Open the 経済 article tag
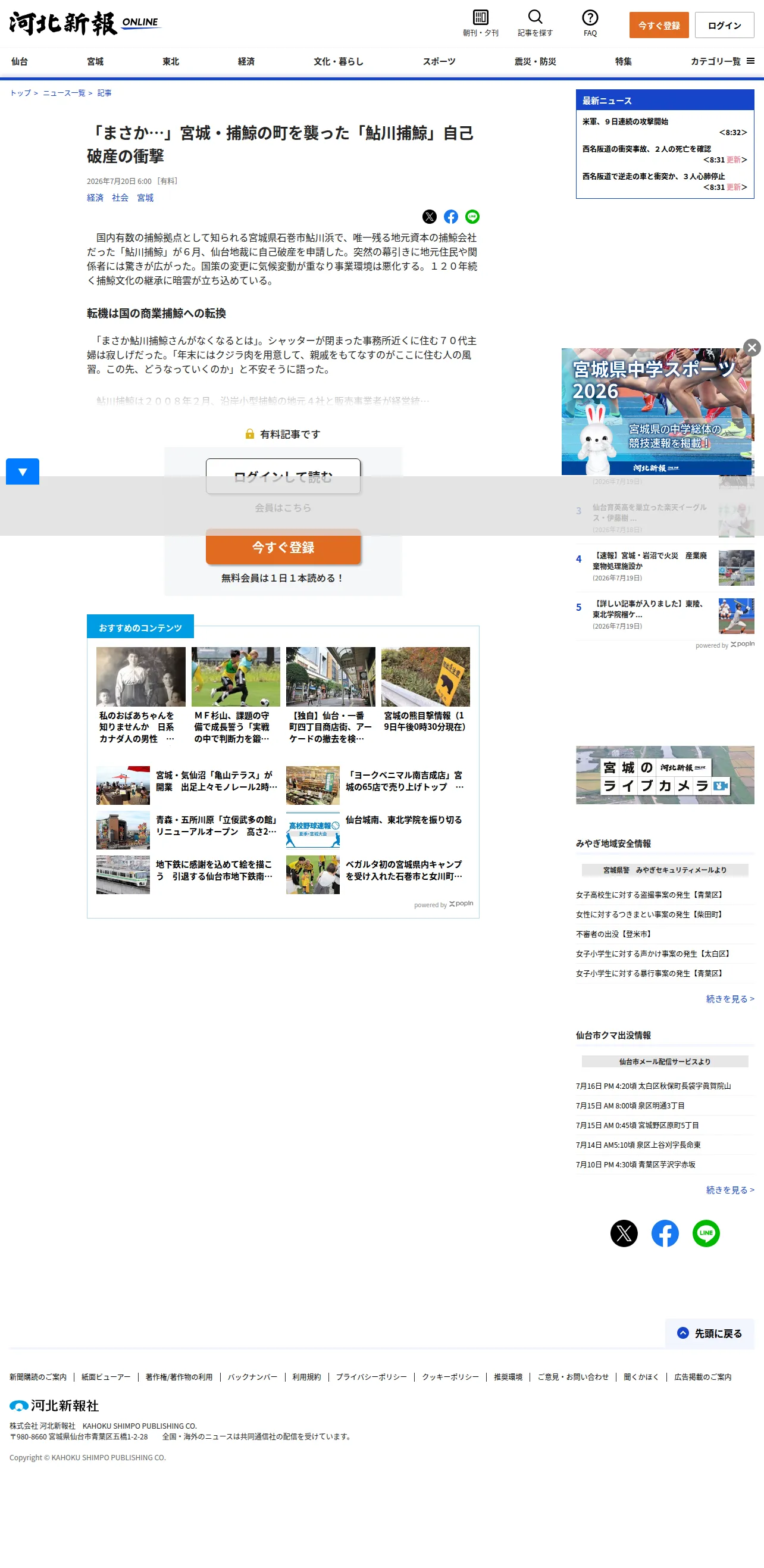This screenshot has width=764, height=1568. tap(95, 198)
